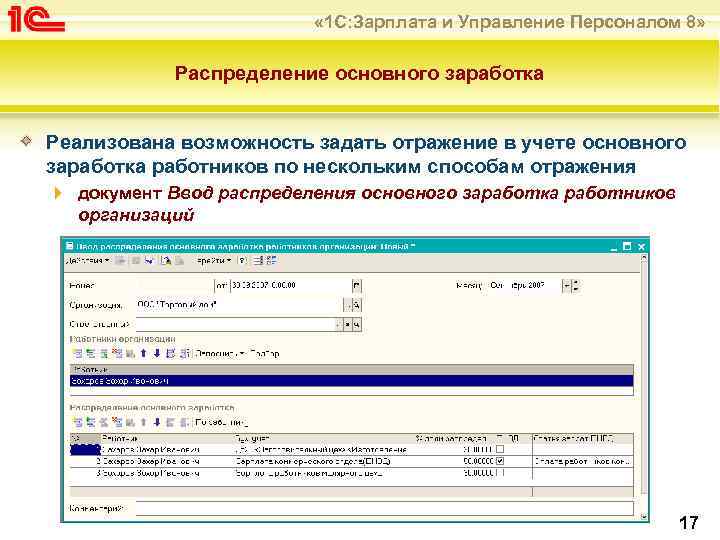Click the Подбор button in the Работники toolbar
Image resolution: width=720 pixels, height=540 pixels.
tap(265, 354)
